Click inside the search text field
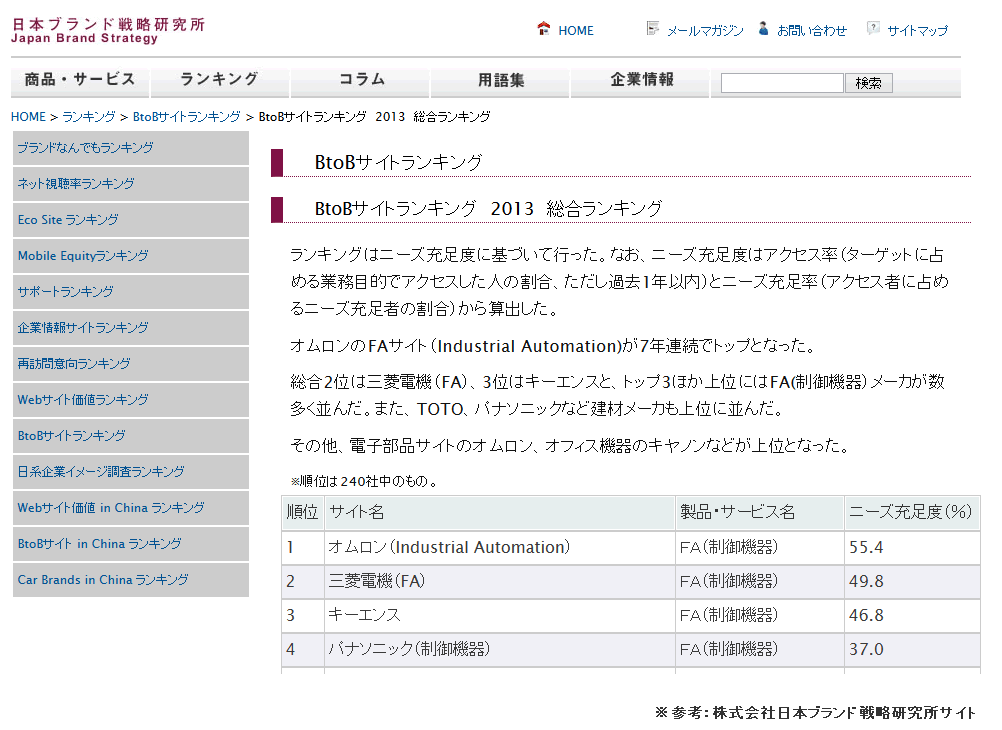The height and width of the screenshot is (730, 1002). pos(782,83)
